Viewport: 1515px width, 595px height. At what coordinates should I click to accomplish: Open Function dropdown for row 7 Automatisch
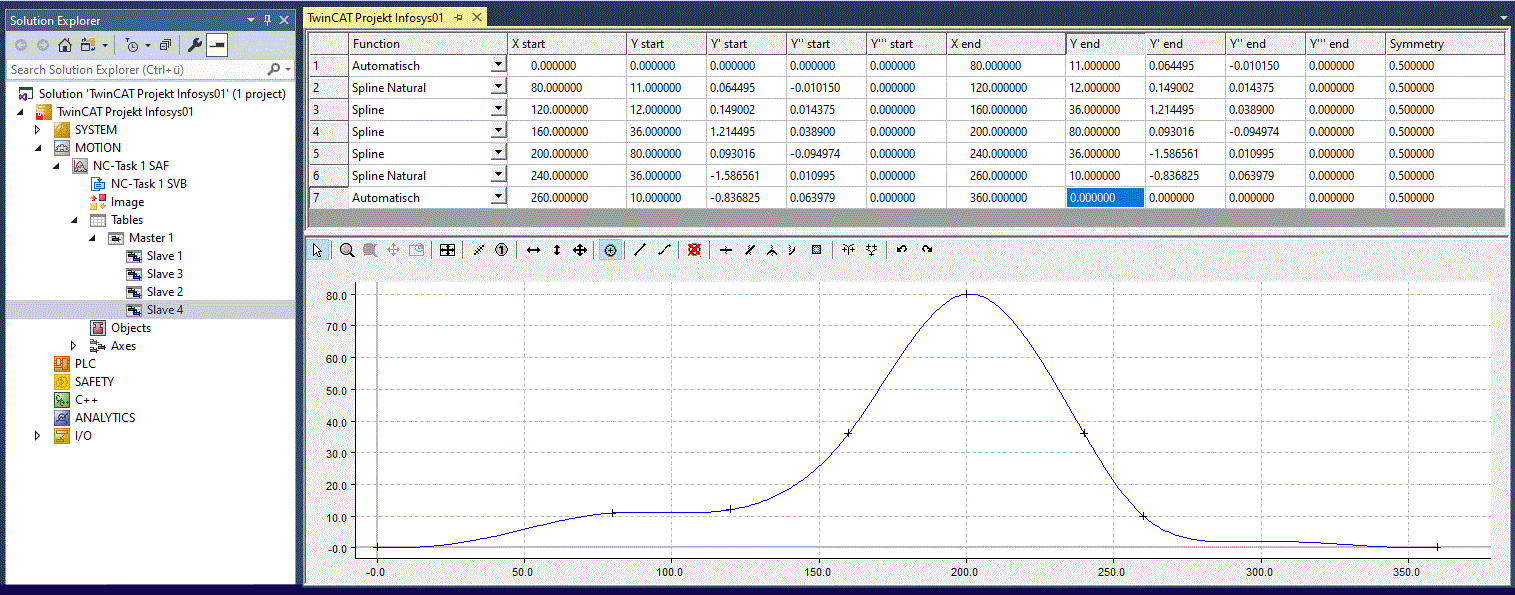coord(498,198)
